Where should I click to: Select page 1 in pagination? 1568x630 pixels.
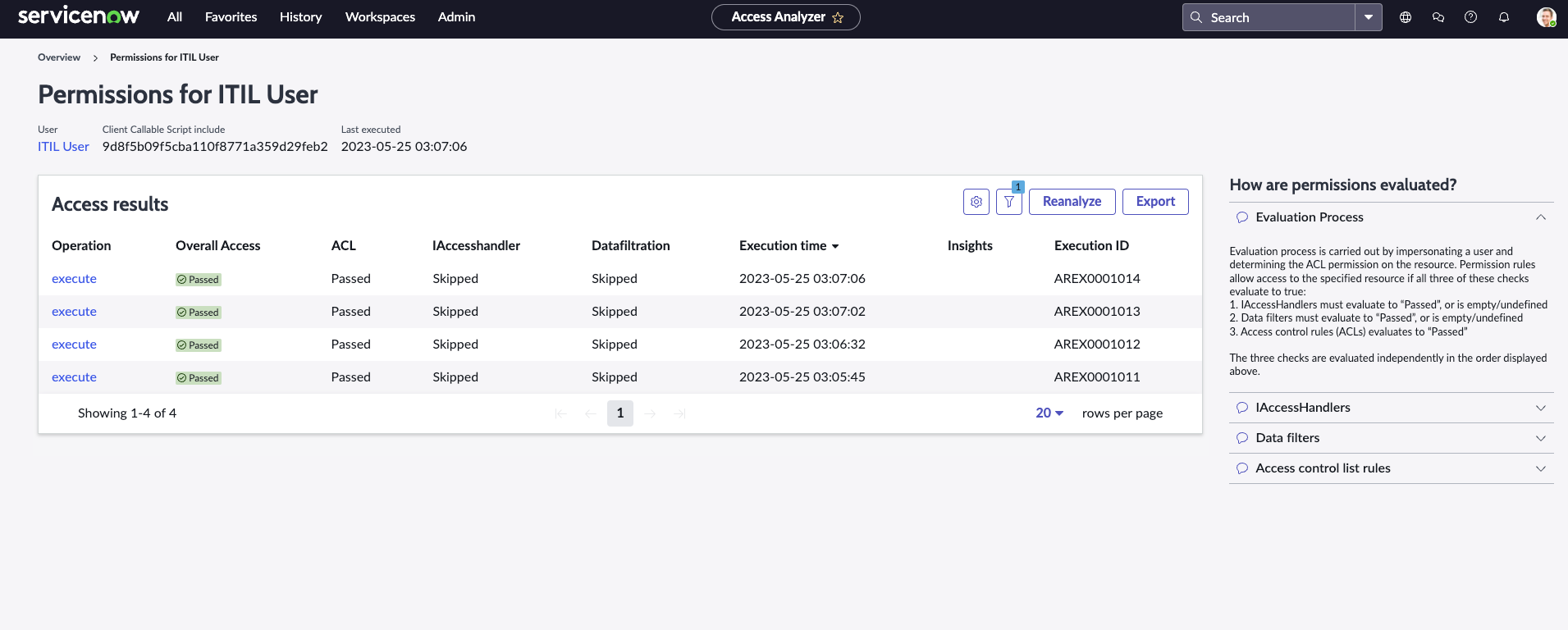pos(620,413)
